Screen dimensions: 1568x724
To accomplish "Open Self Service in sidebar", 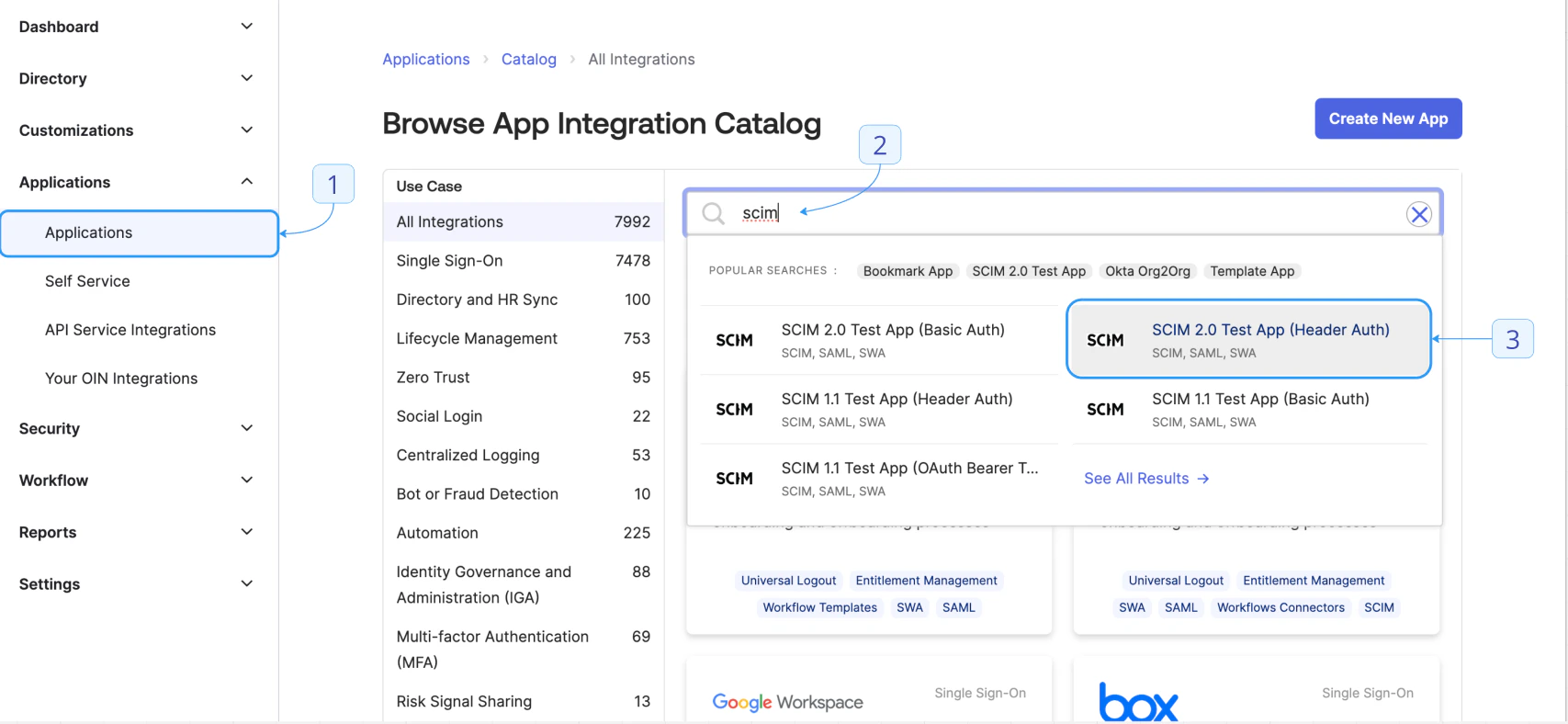I will (87, 281).
